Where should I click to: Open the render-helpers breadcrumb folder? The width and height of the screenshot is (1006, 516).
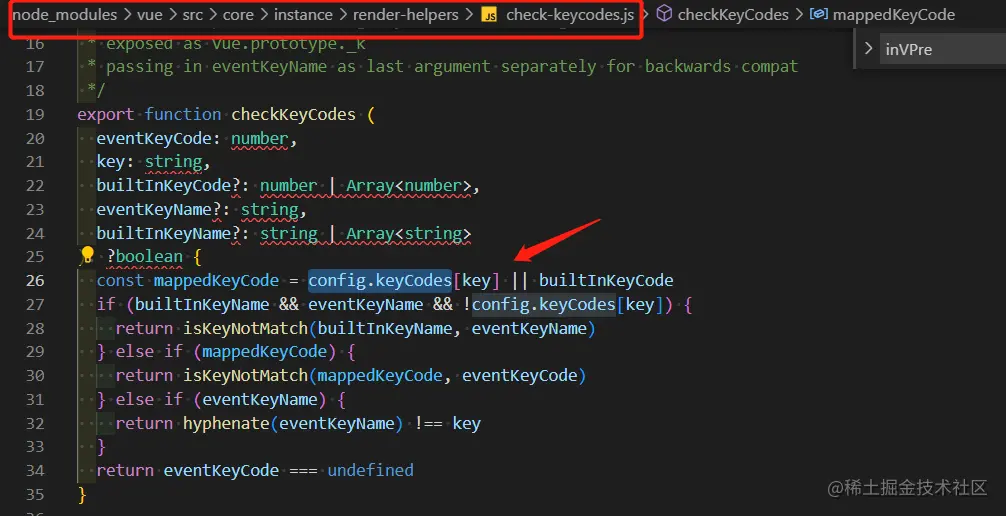405,15
